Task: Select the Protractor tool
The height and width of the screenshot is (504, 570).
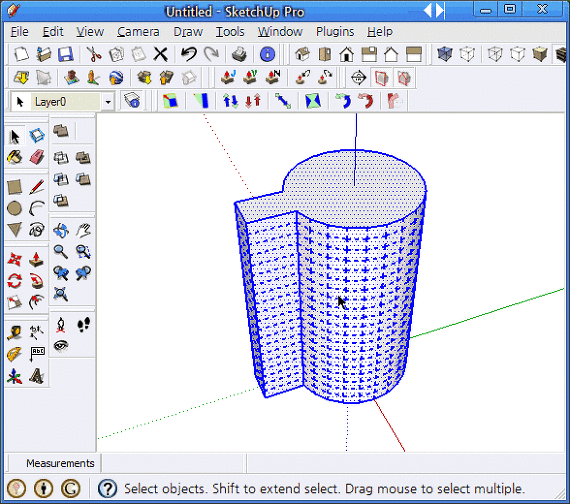Action: 15,354
